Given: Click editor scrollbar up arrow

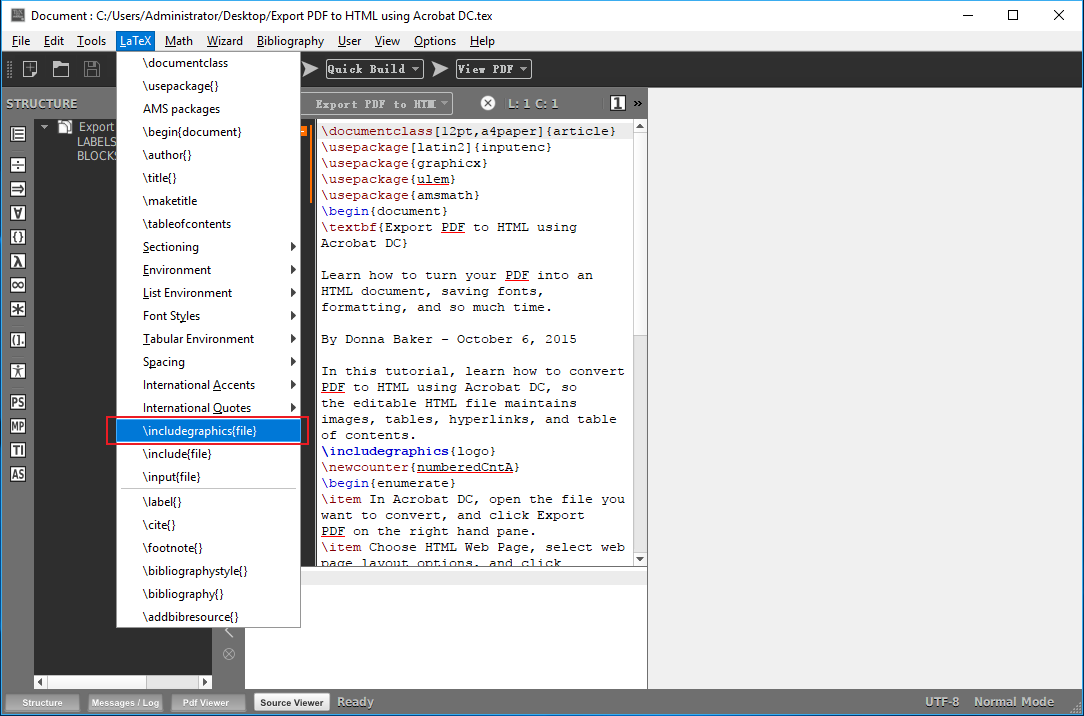Looking at the screenshot, I should (x=639, y=126).
